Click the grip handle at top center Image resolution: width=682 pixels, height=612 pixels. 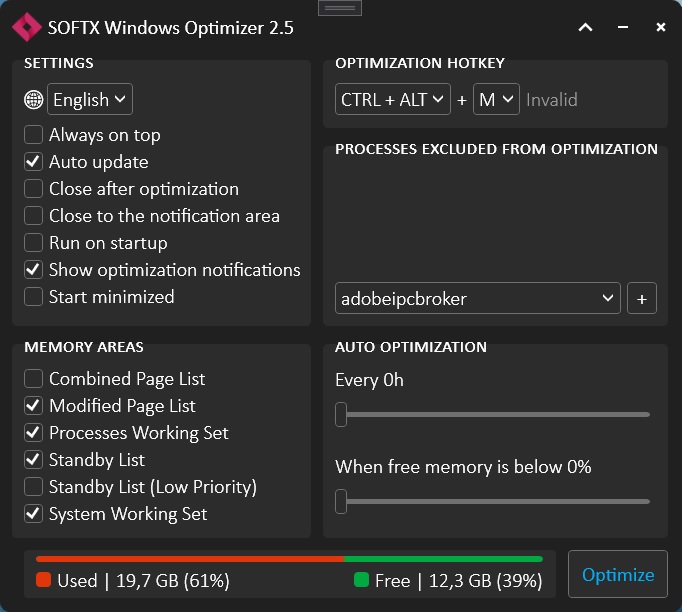tap(340, 8)
